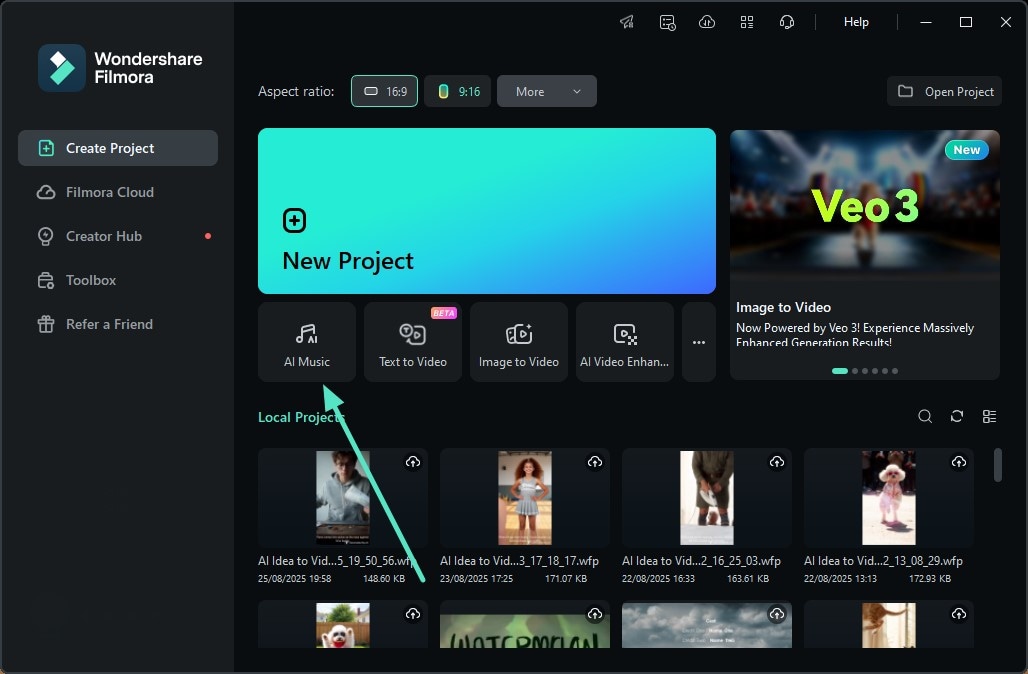Open the Veo 3 Image to Video banner
The width and height of the screenshot is (1028, 674).
[x=865, y=254]
